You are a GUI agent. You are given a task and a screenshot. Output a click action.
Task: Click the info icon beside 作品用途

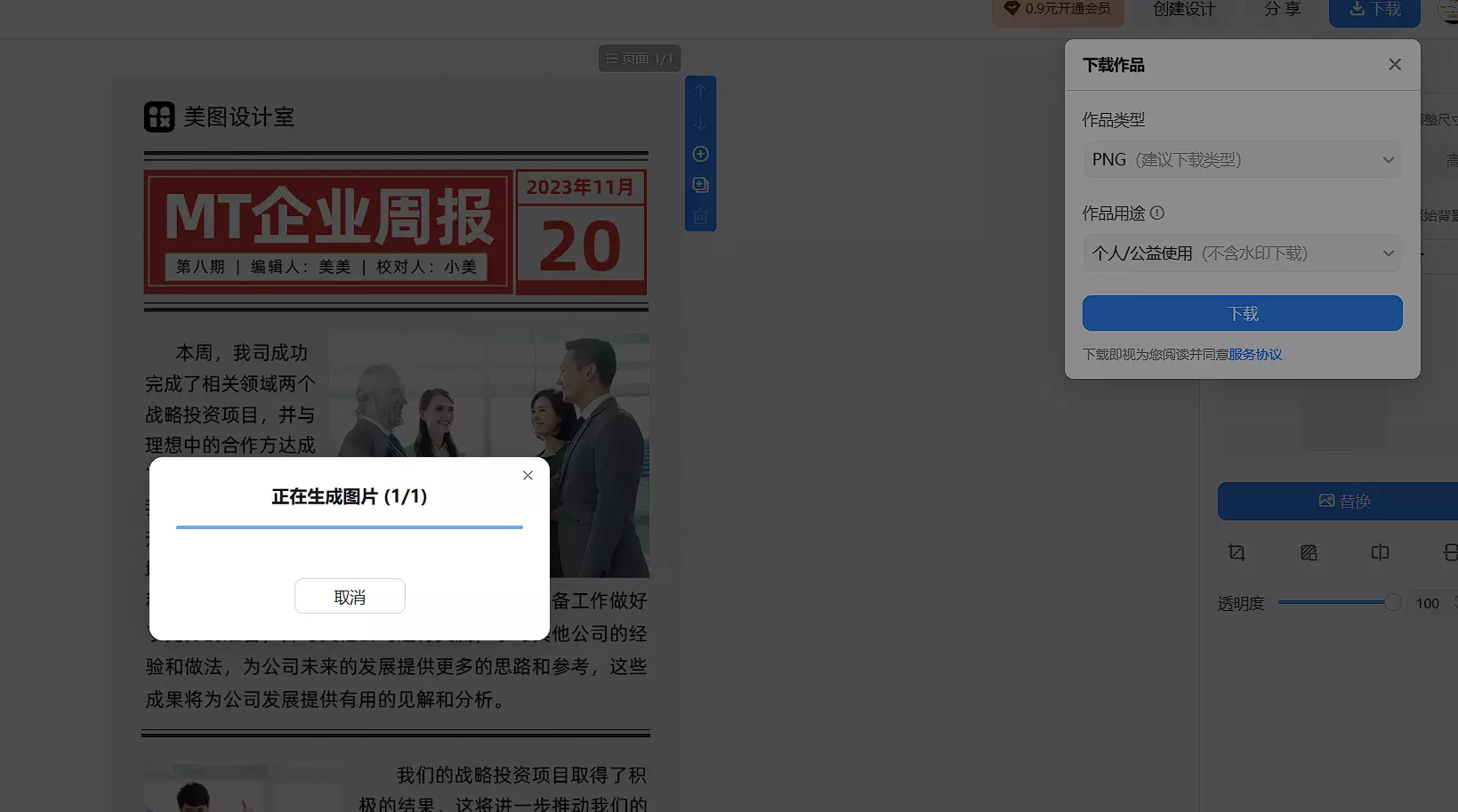pyautogui.click(x=1156, y=213)
